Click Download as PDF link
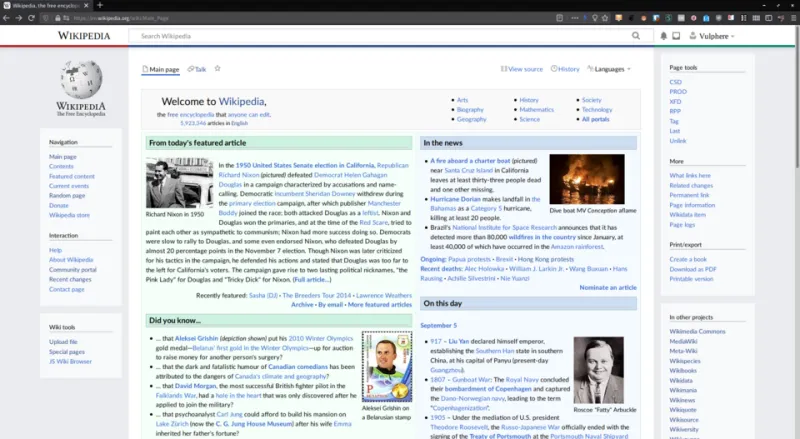This screenshot has width=800, height=439. (693, 269)
